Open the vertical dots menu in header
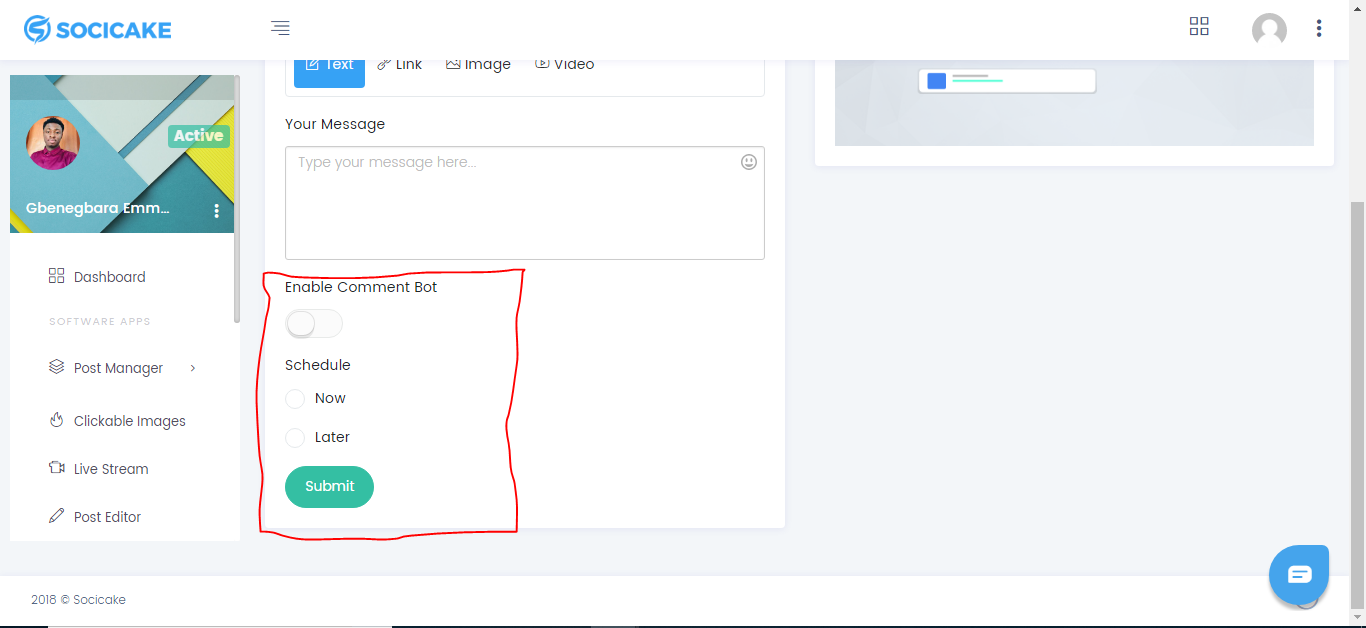The image size is (1366, 628). (1319, 29)
